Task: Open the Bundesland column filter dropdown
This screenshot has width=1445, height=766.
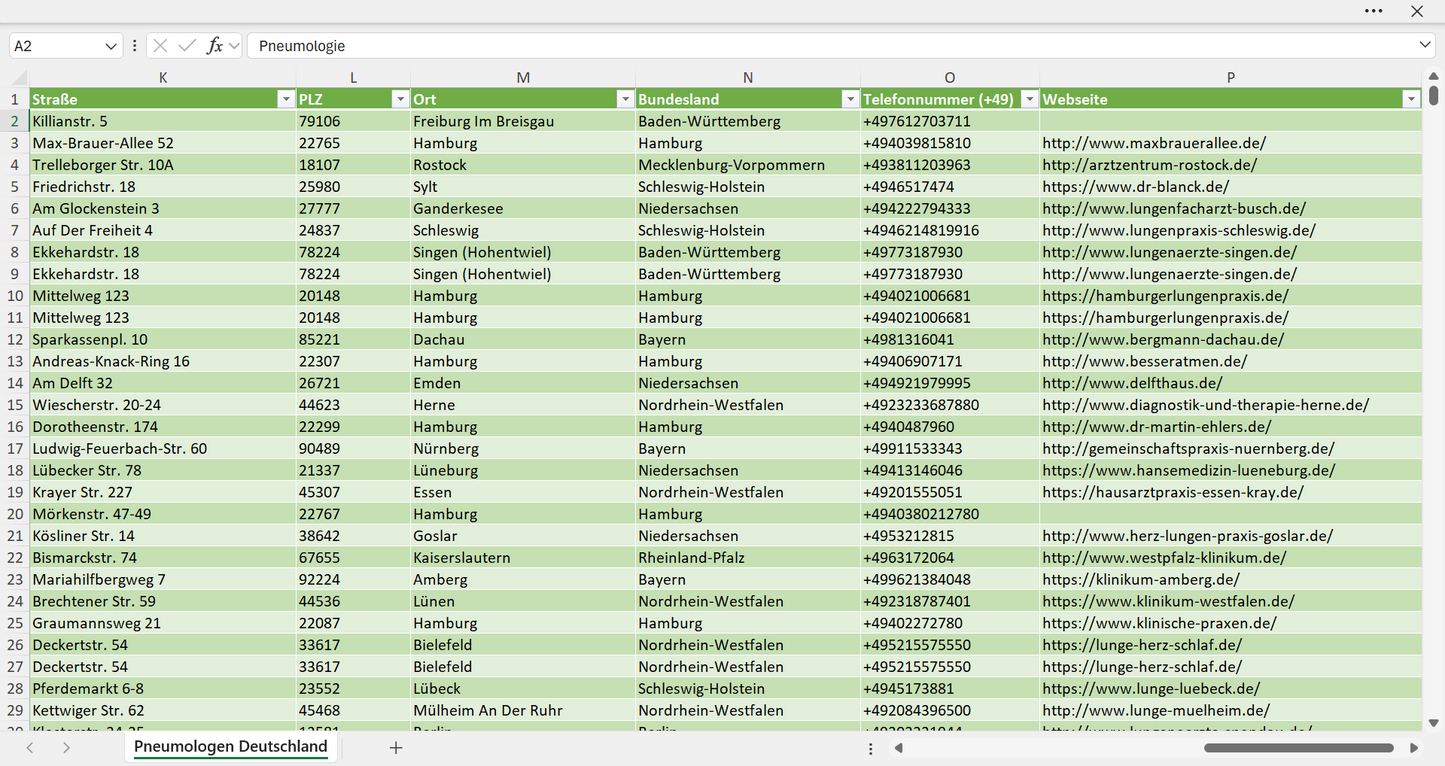Action: tap(850, 99)
